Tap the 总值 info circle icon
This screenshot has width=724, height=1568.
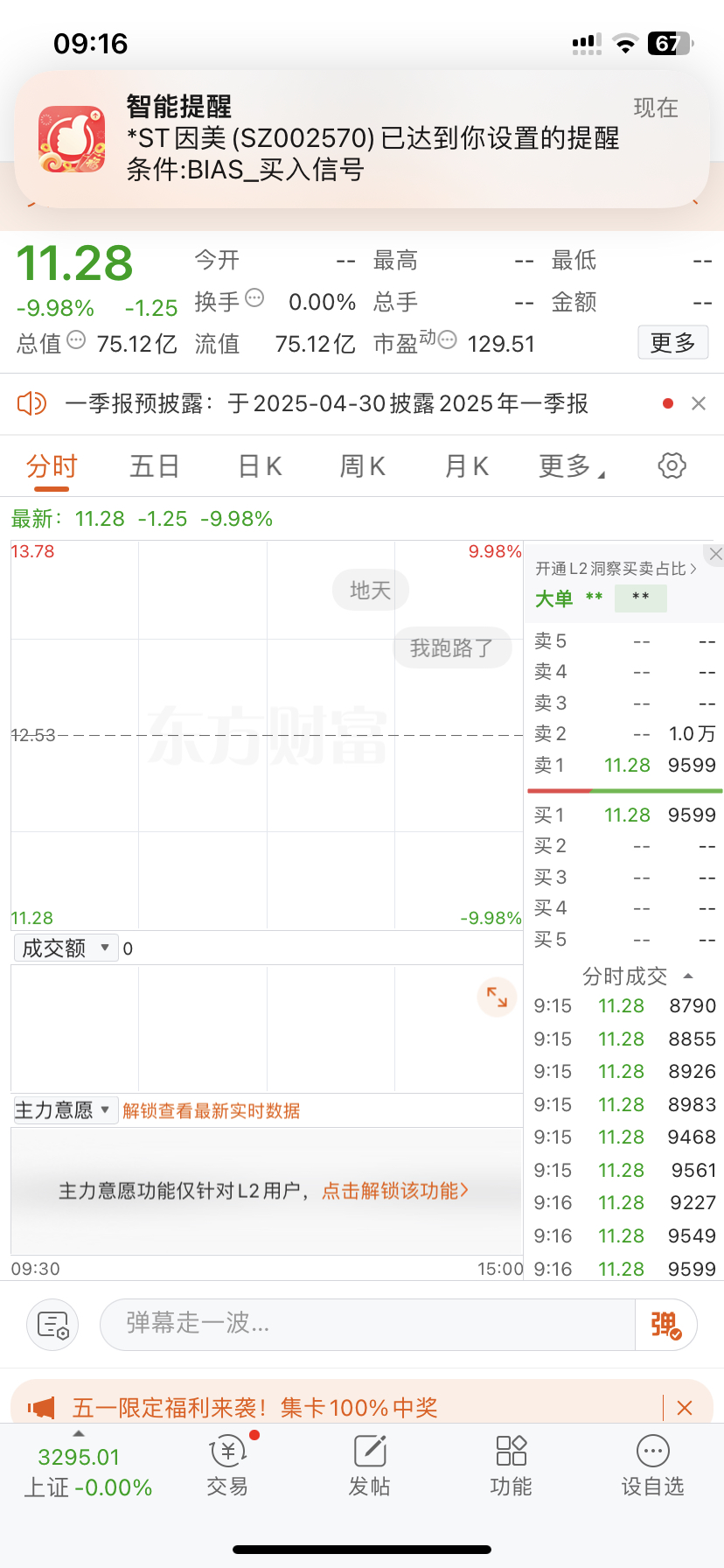pos(76,340)
